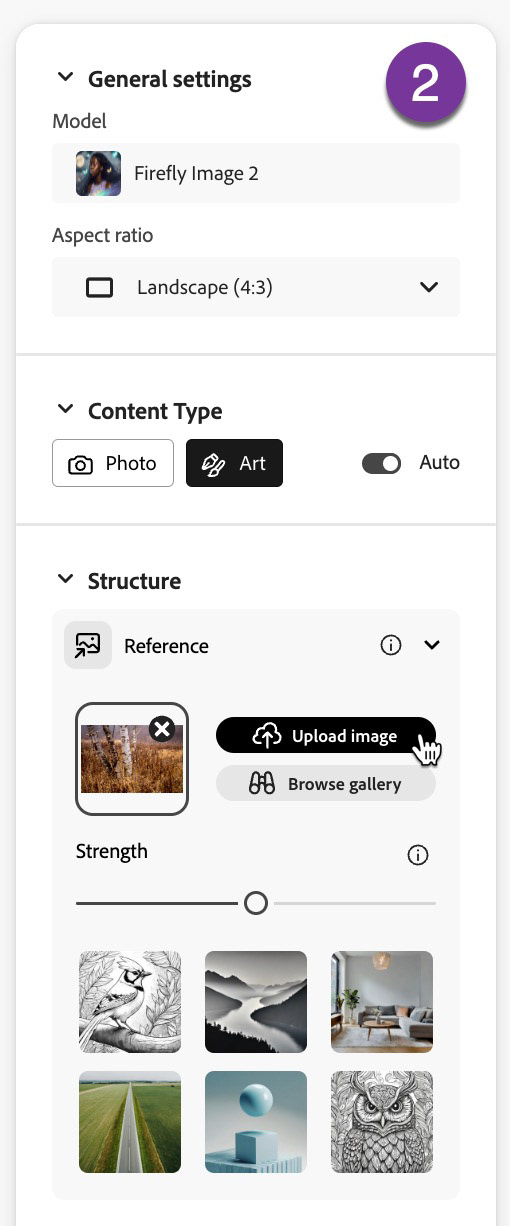Collapse the Reference panel chevron
This screenshot has width=510, height=1226.
432,645
